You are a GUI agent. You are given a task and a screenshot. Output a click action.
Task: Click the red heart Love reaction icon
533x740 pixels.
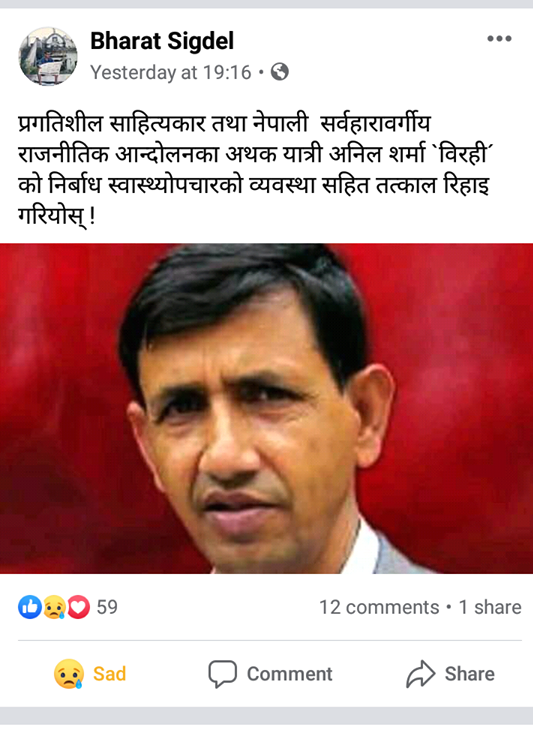coord(78,607)
